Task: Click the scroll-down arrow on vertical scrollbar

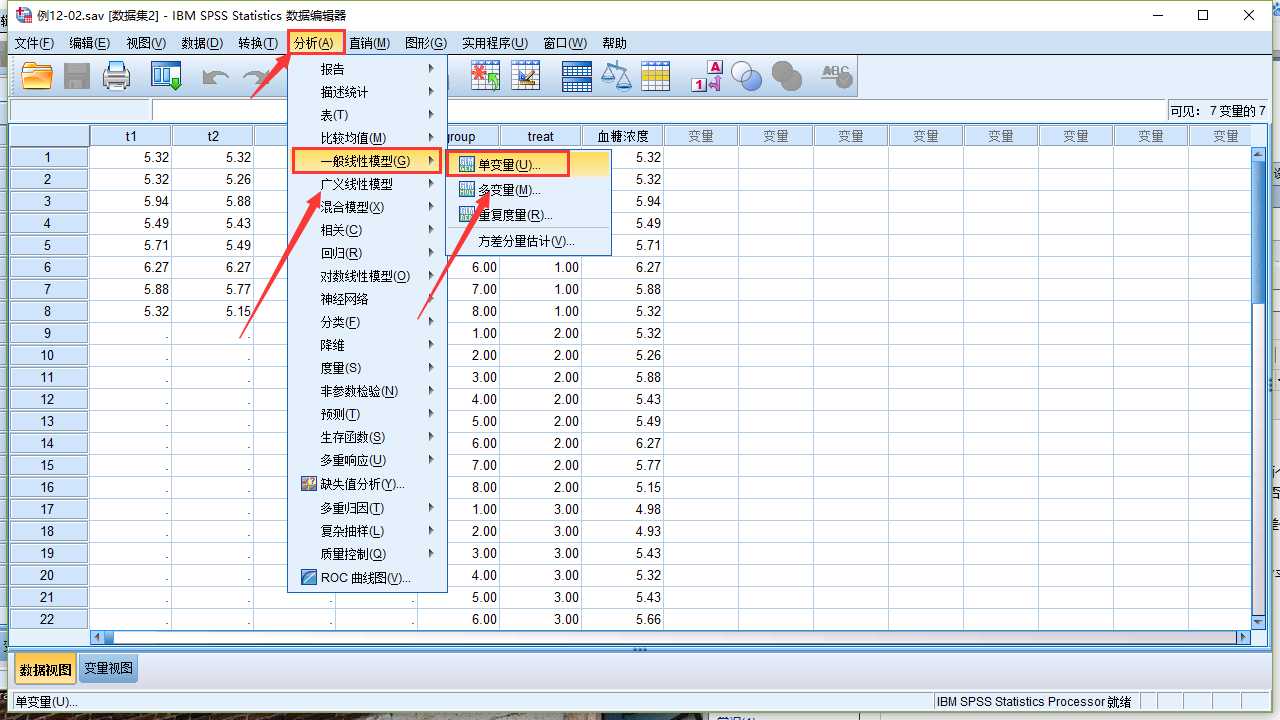Action: (1258, 620)
